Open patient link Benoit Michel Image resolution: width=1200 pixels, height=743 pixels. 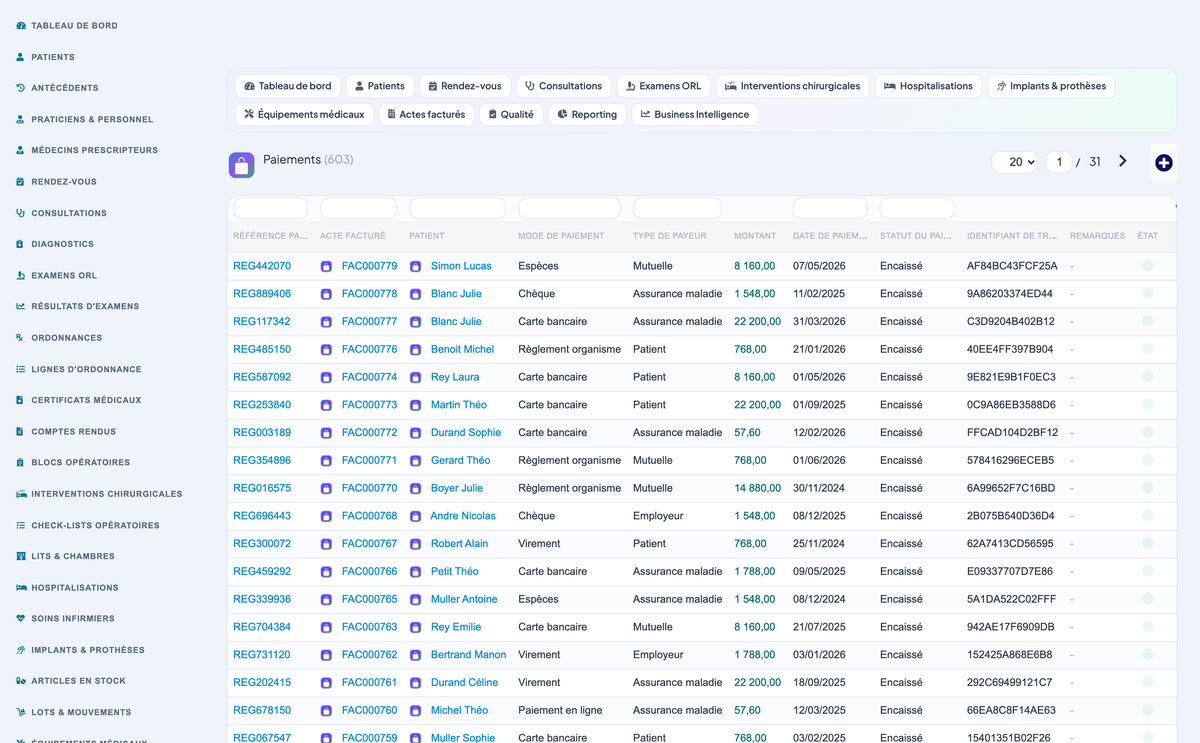[x=462, y=349]
